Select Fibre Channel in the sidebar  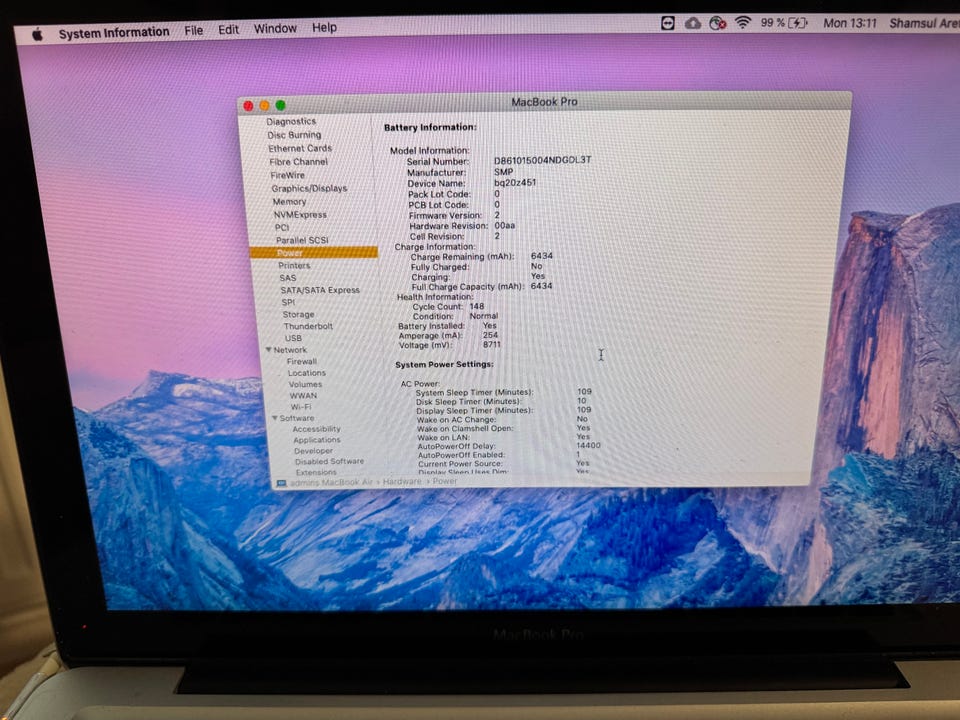[x=298, y=162]
